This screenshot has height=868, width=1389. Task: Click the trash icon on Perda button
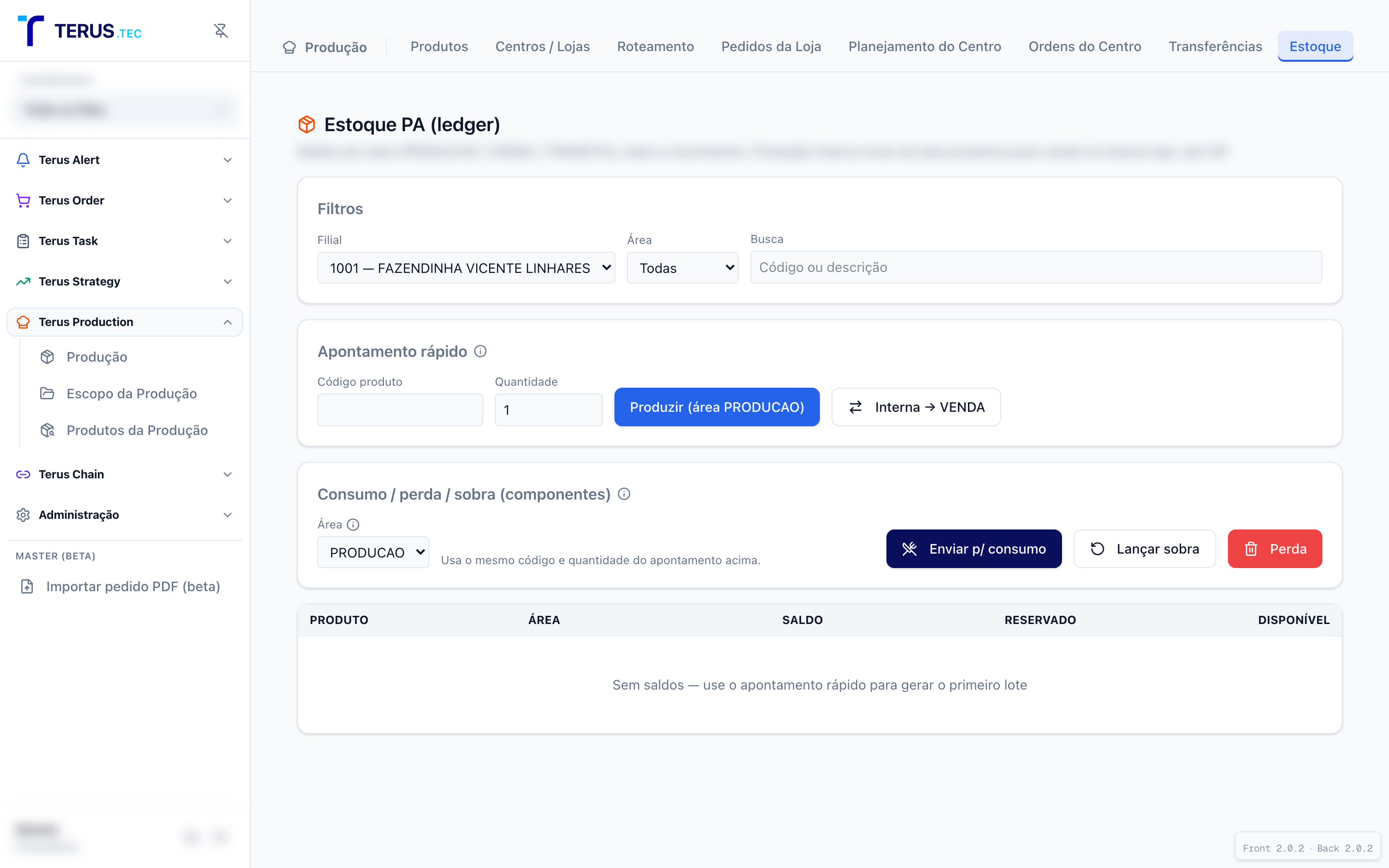point(1251,549)
